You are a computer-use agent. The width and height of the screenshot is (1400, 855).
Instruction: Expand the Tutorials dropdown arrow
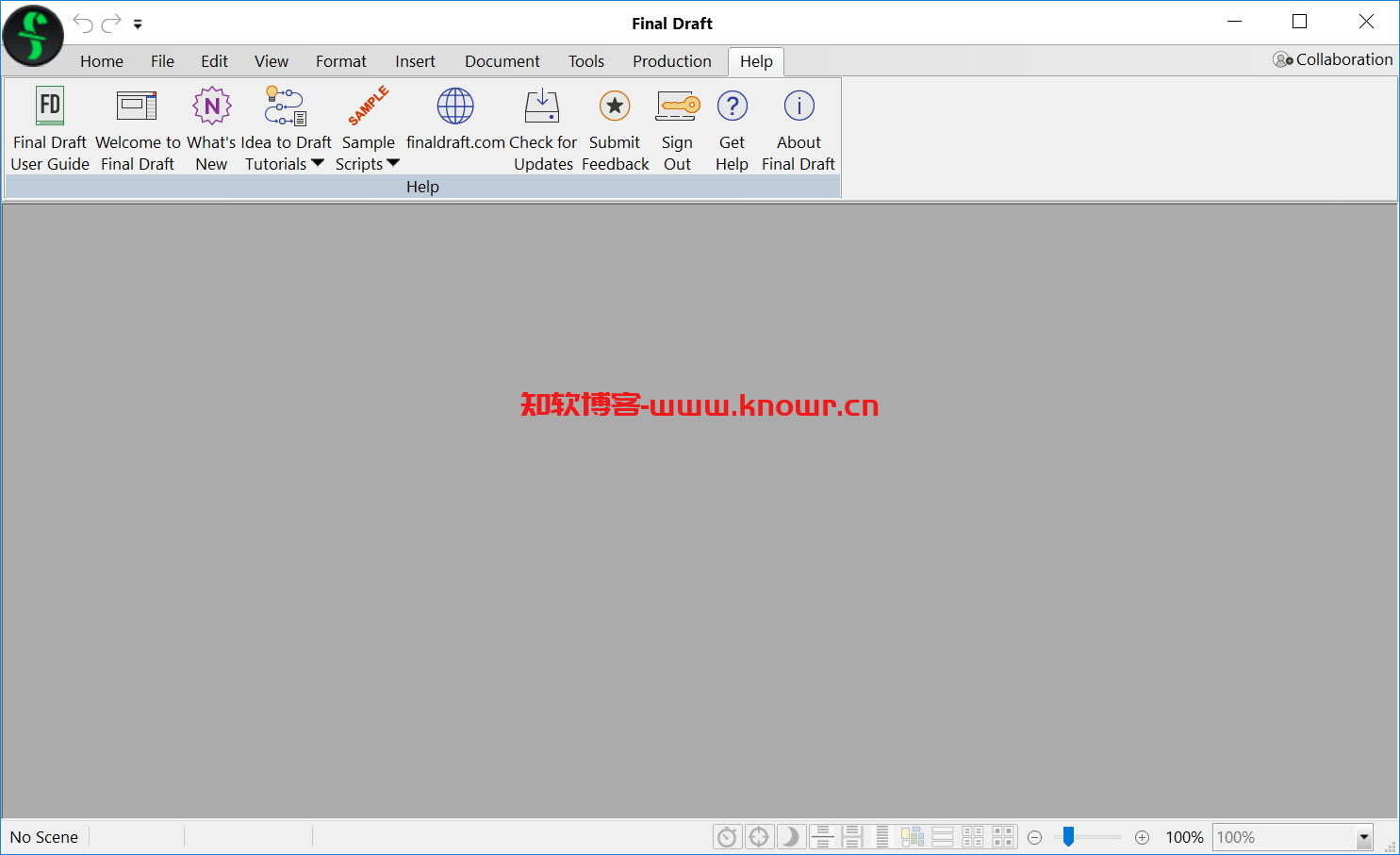318,163
